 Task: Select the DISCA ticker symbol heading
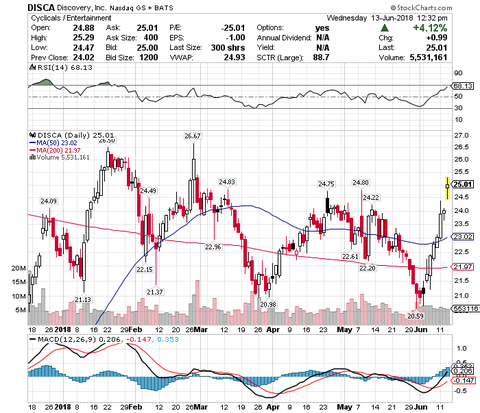(x=41, y=7)
